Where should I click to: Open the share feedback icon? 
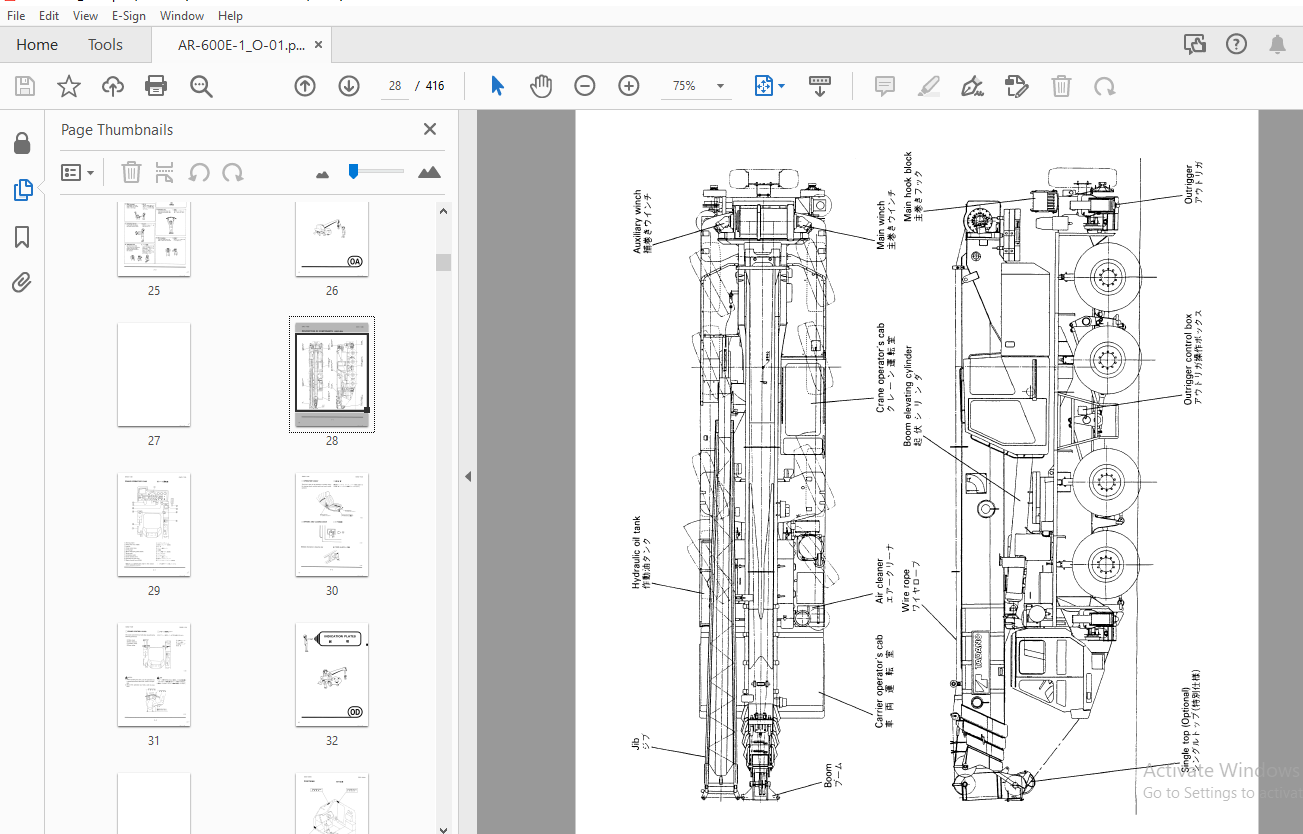point(1195,44)
